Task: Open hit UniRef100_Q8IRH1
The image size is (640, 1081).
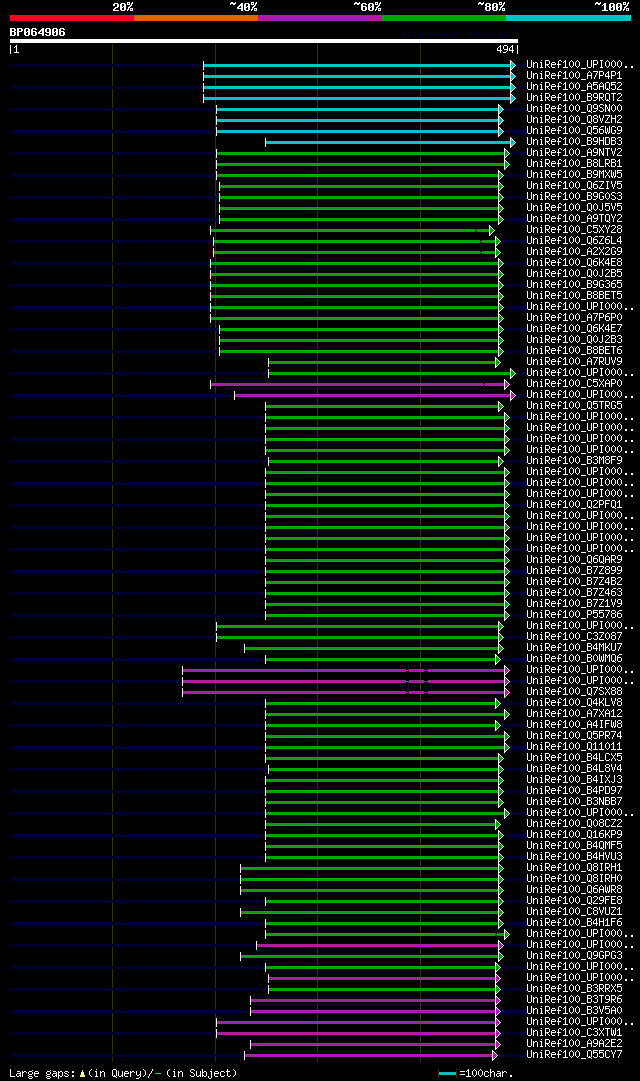Action: 574,867
